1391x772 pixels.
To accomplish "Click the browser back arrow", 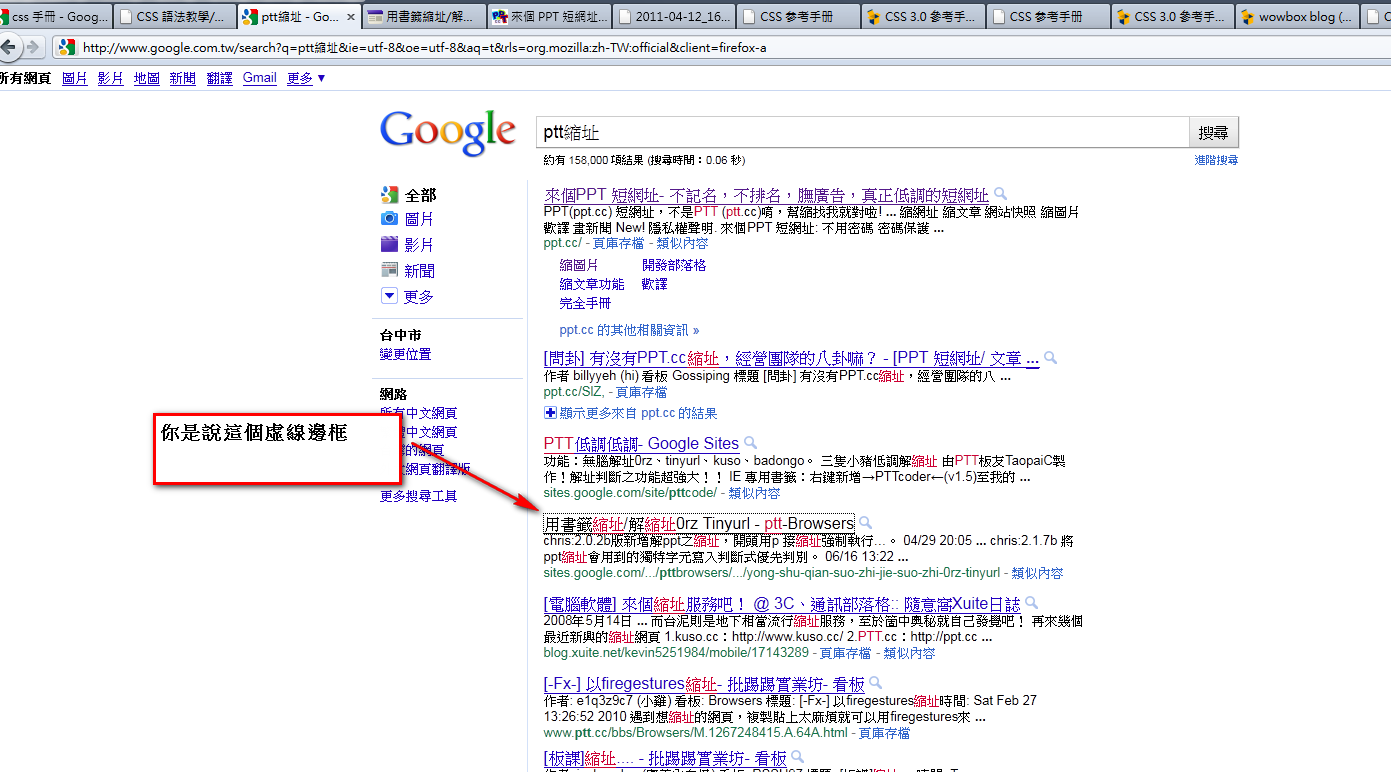I will coord(9,47).
